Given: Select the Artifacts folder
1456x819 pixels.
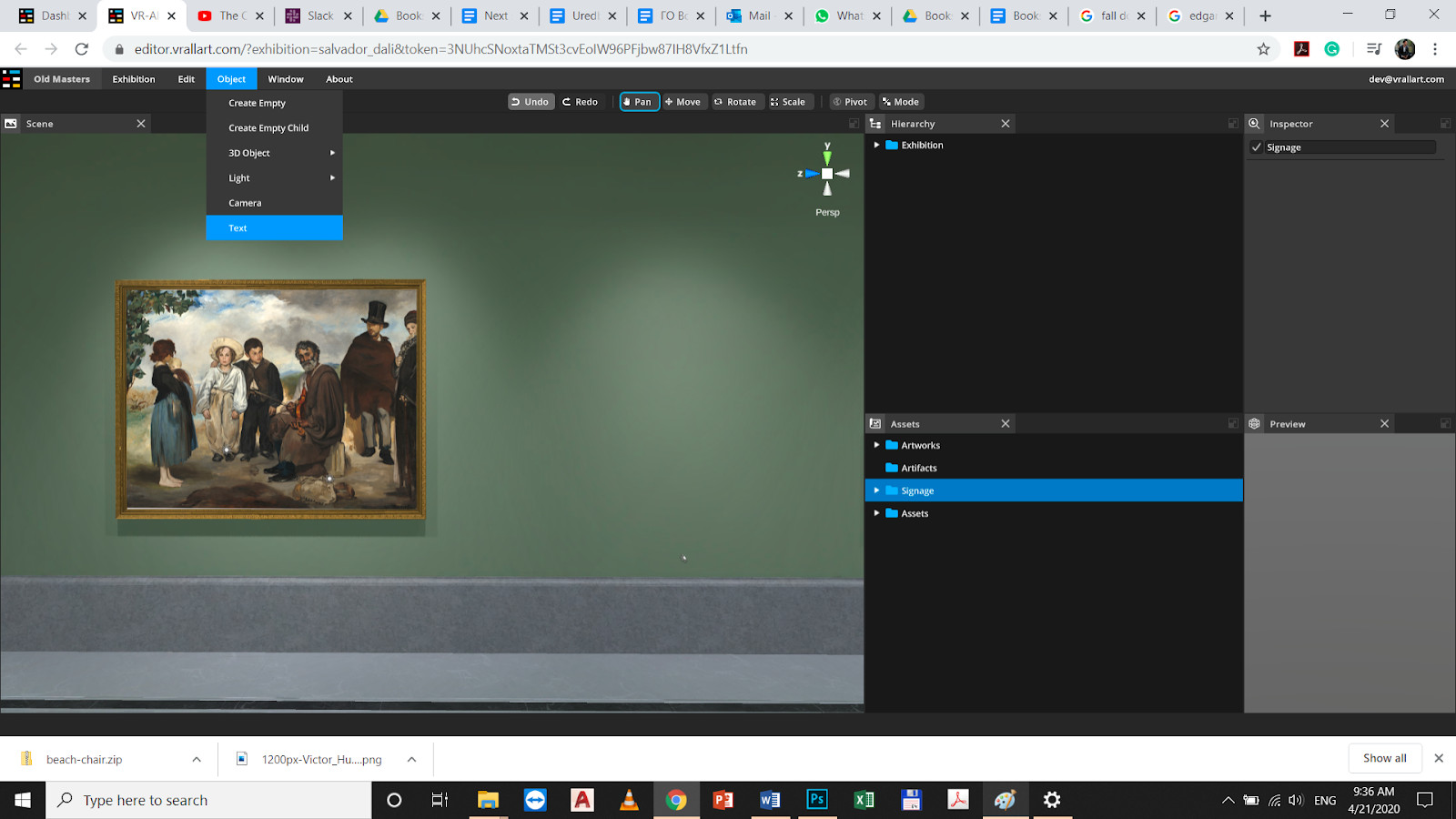Looking at the screenshot, I should pos(1054,468).
